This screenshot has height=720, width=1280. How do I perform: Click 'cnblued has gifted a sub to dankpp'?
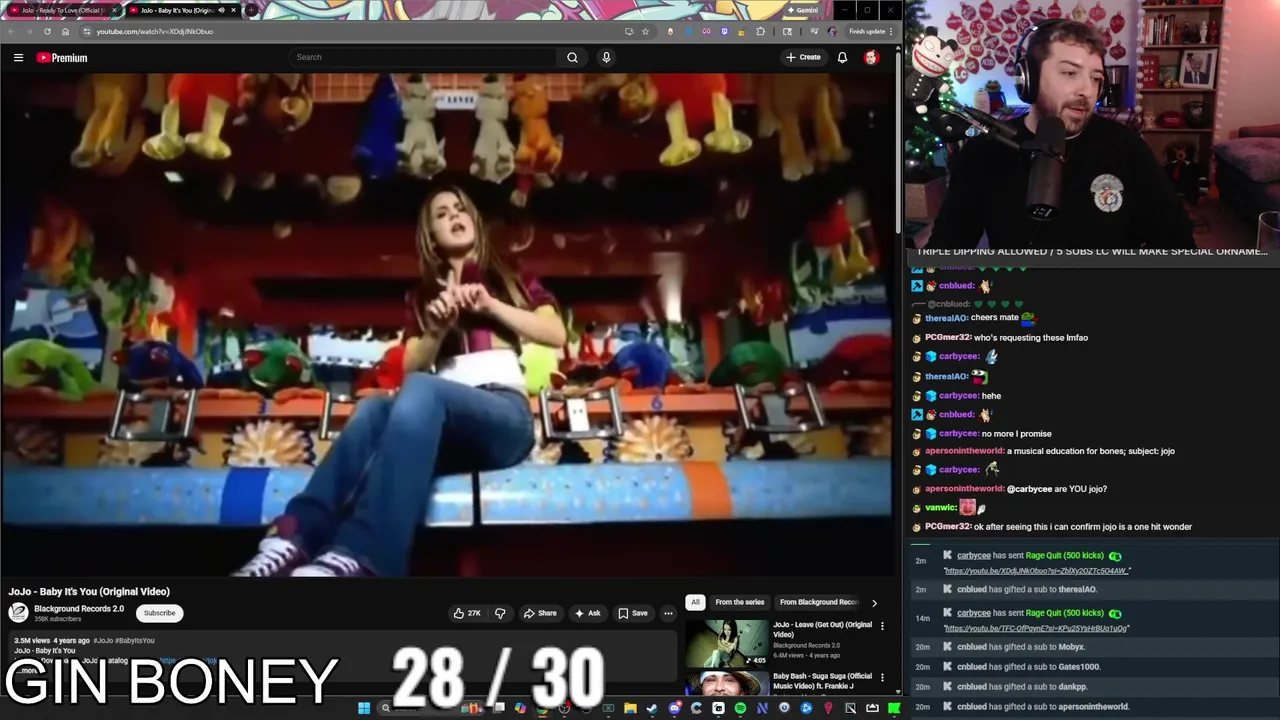(x=1022, y=687)
